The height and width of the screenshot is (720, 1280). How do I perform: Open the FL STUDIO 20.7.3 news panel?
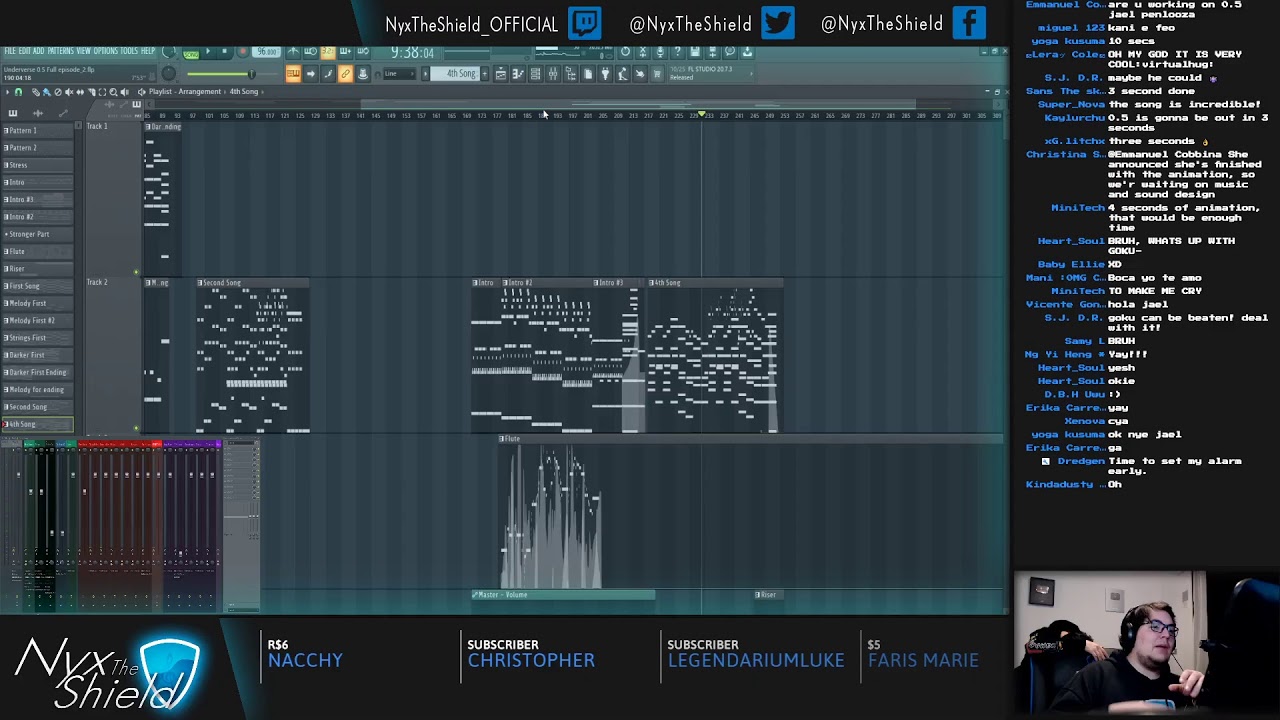[x=712, y=74]
